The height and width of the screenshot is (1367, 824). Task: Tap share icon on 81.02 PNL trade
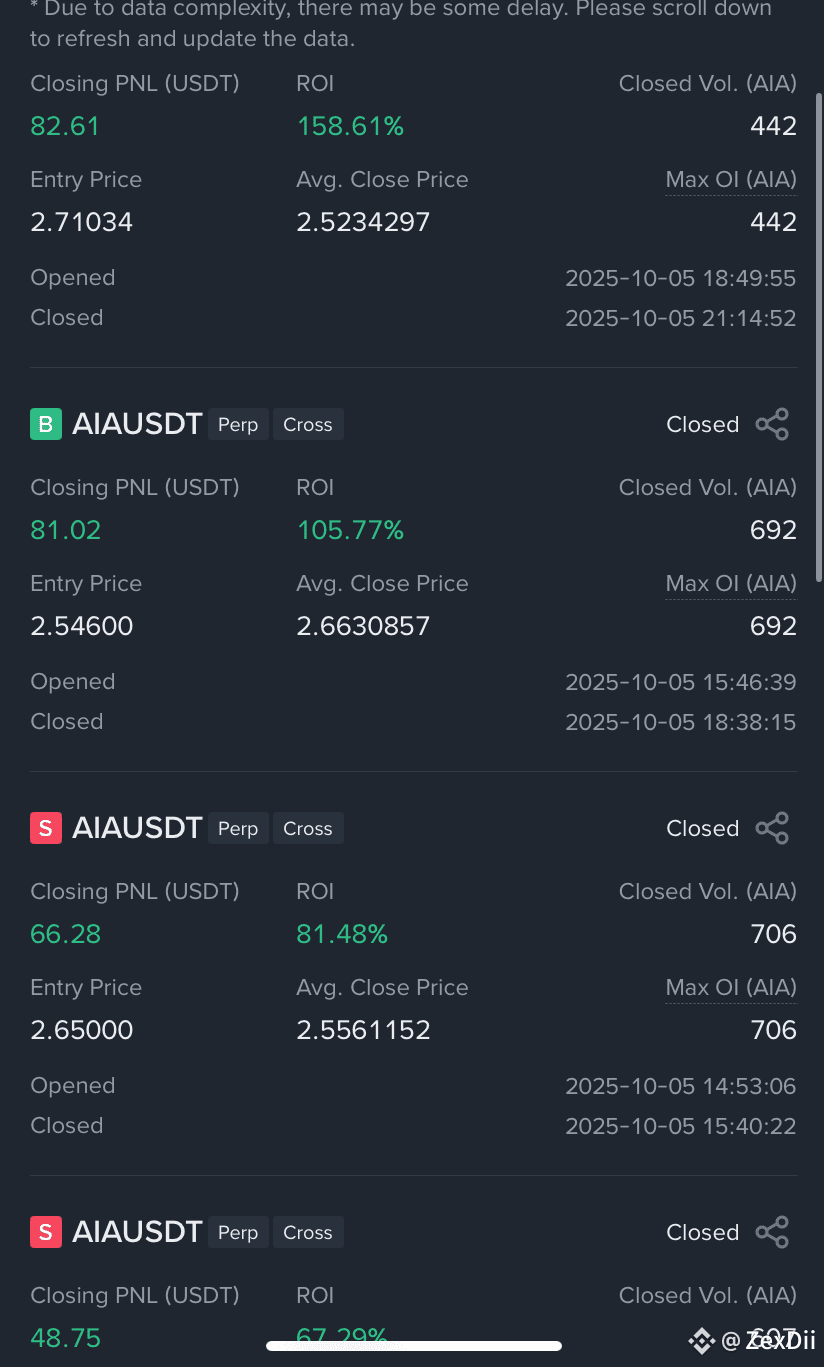[x=772, y=425]
